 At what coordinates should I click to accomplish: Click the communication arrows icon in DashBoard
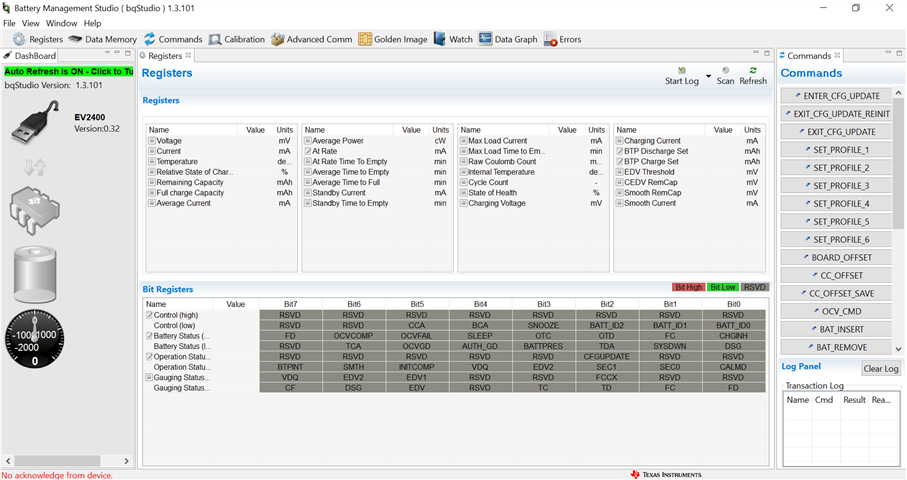[x=35, y=167]
